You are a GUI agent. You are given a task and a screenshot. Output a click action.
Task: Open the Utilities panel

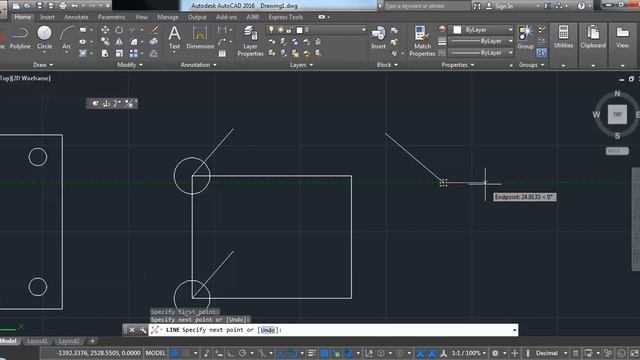coord(563,38)
